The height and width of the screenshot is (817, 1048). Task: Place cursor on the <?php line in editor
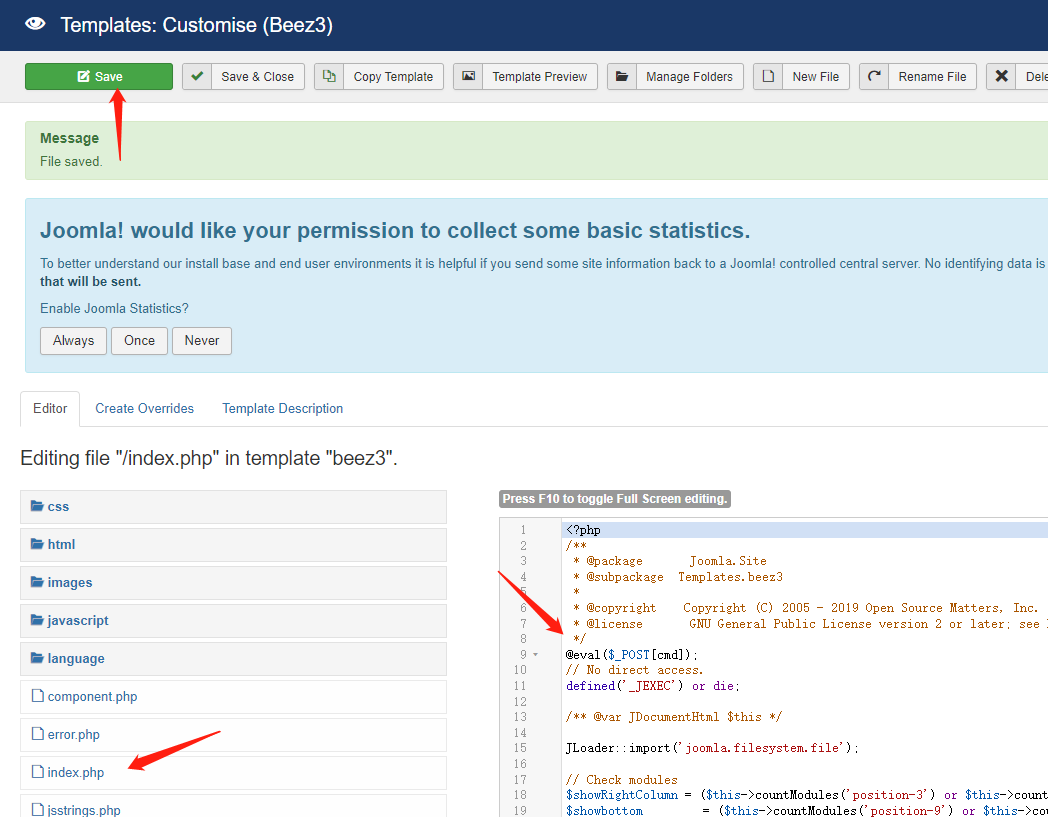tap(583, 530)
